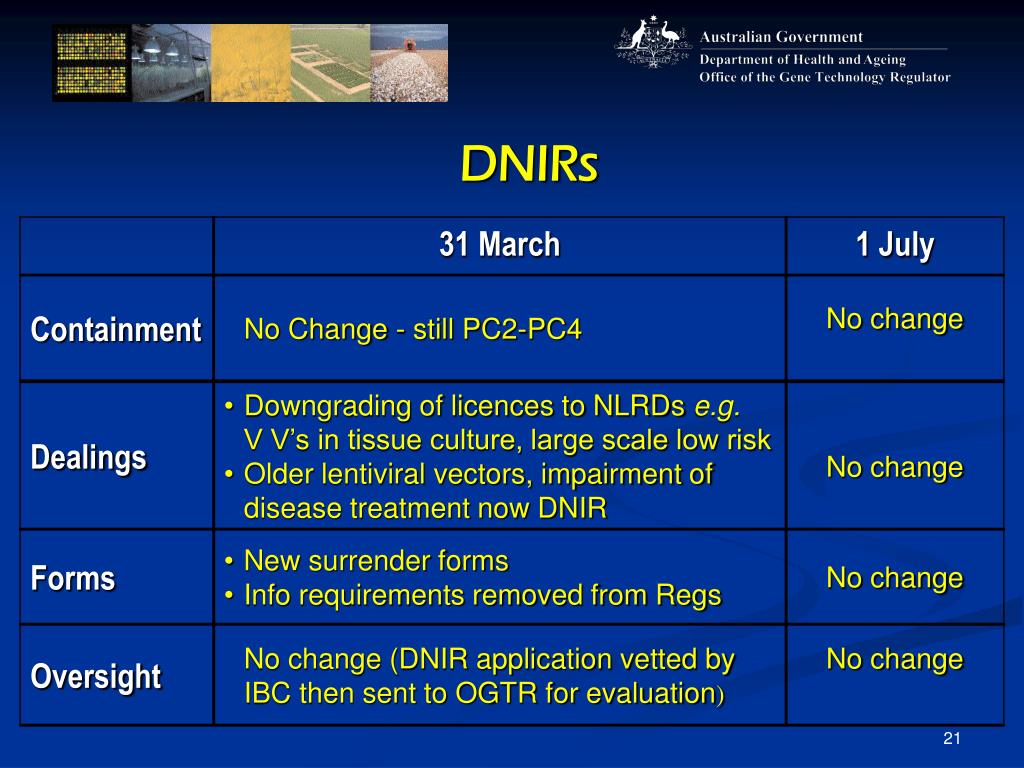Click 'No change' in Oversight 1 July cell
The height and width of the screenshot is (768, 1024).
tap(895, 659)
